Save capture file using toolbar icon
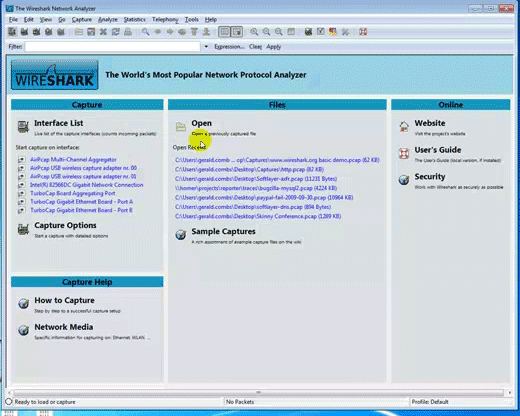This screenshot has width=520, height=416. point(91,32)
